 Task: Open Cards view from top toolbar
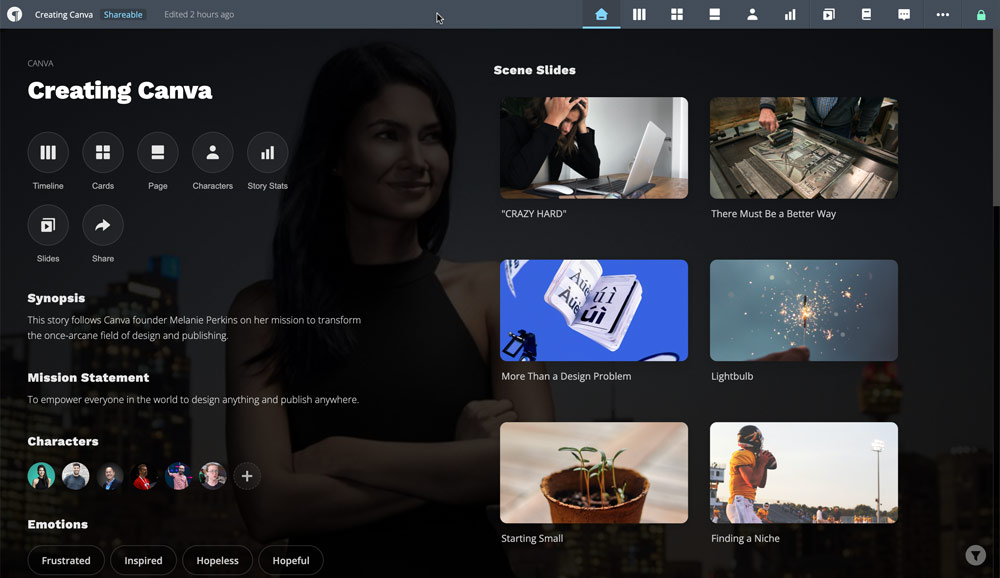[677, 14]
